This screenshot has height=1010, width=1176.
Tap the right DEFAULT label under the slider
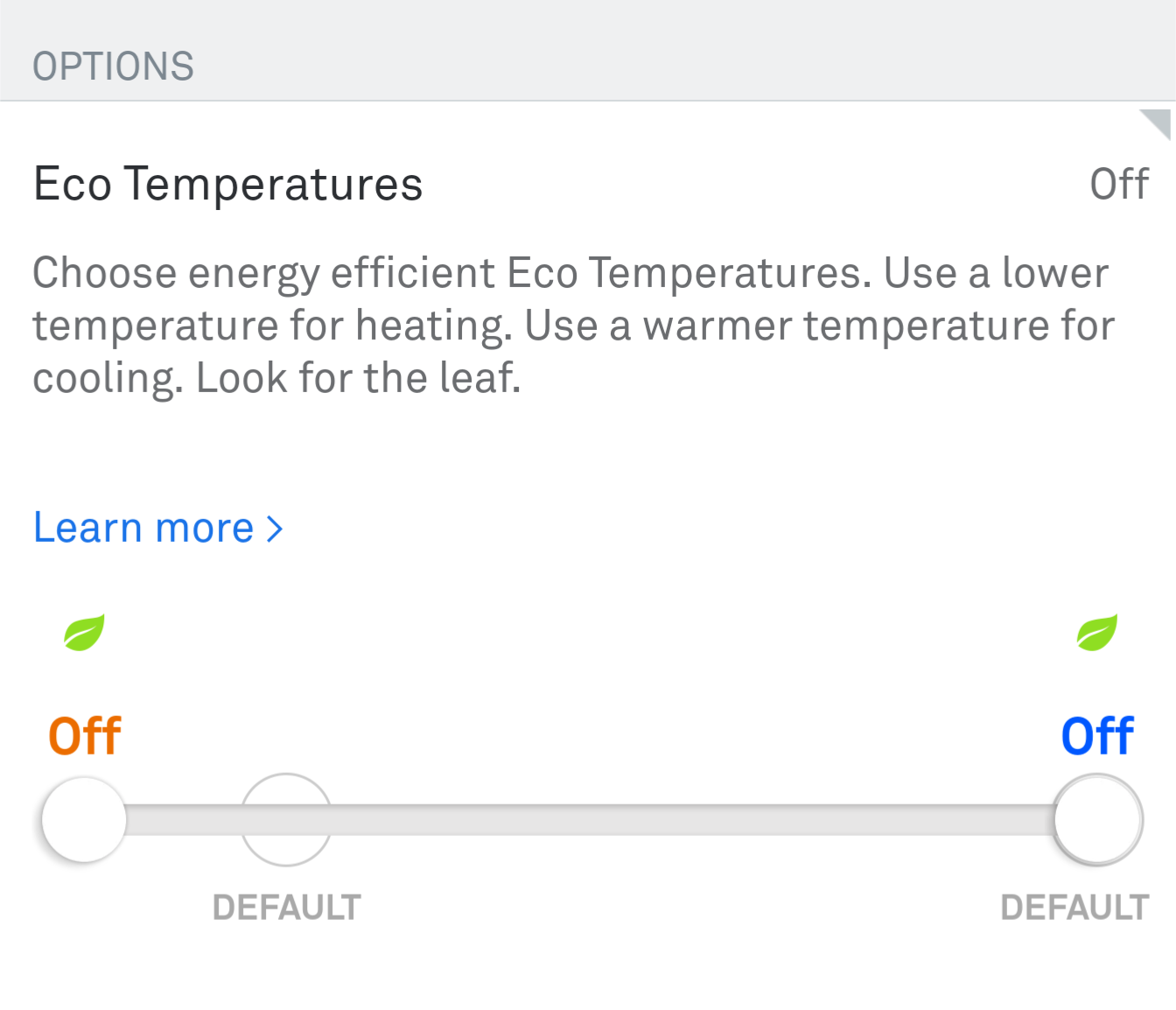click(x=1074, y=908)
